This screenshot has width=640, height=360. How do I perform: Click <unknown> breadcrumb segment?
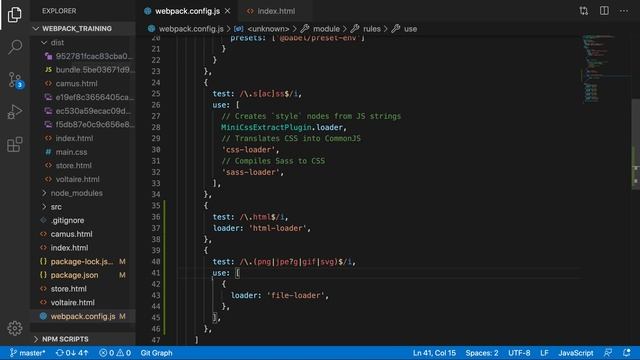[268, 29]
